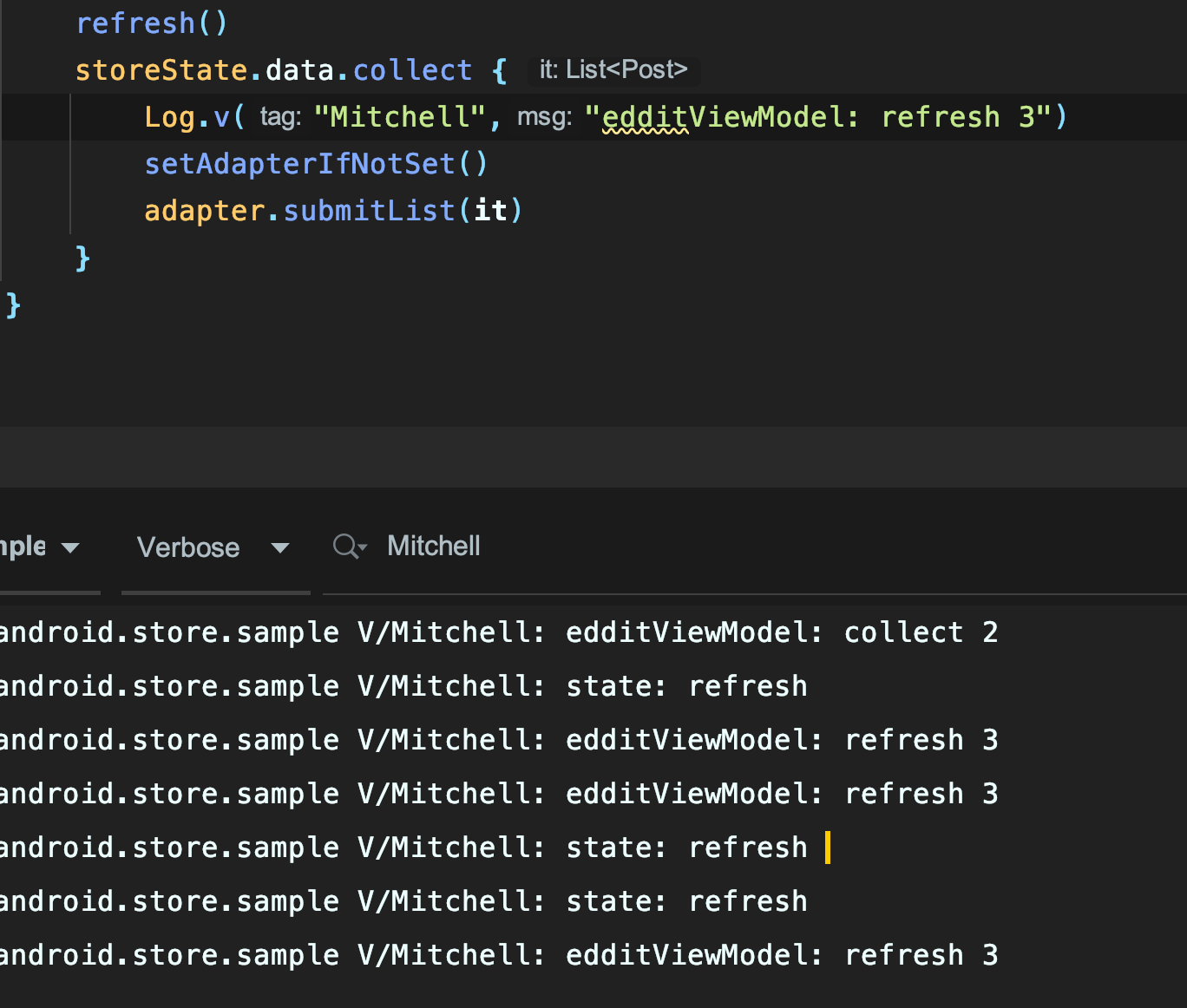Screen dimensions: 1187x1008
Task: Click the closing brace of the collect block
Action: click(x=82, y=258)
